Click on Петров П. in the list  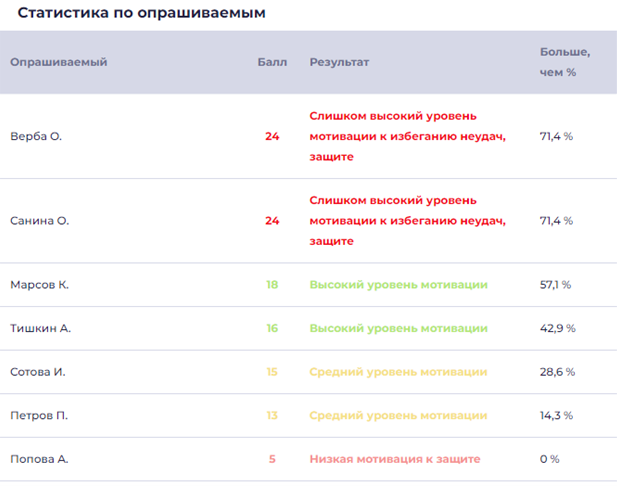39,415
